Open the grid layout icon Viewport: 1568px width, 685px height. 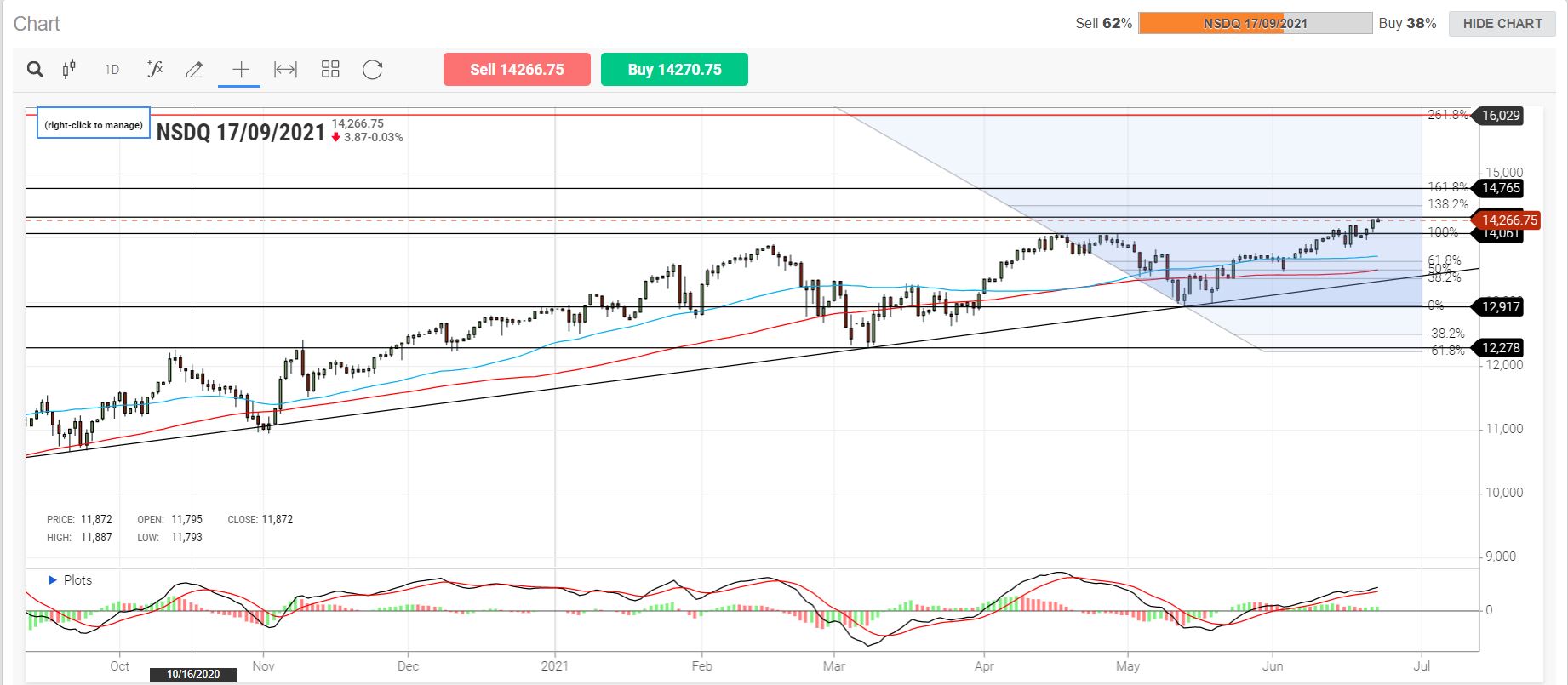(x=330, y=70)
